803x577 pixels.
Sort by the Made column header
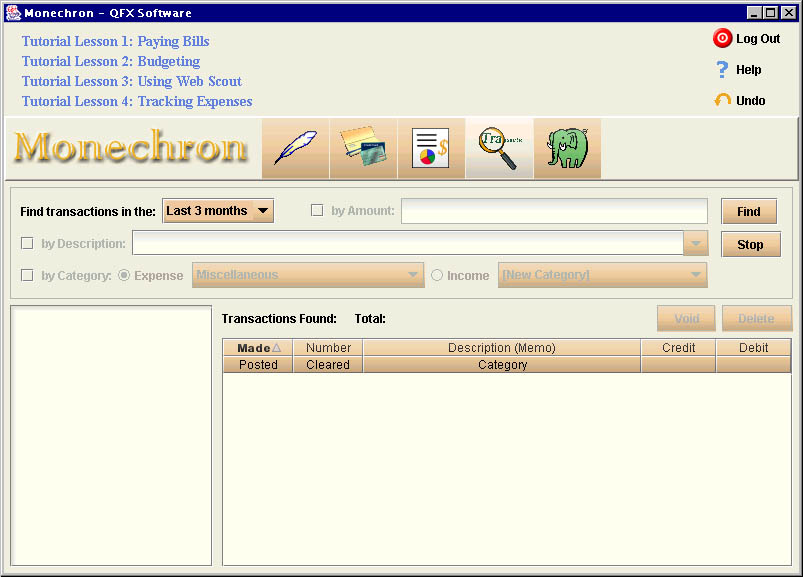click(x=258, y=348)
